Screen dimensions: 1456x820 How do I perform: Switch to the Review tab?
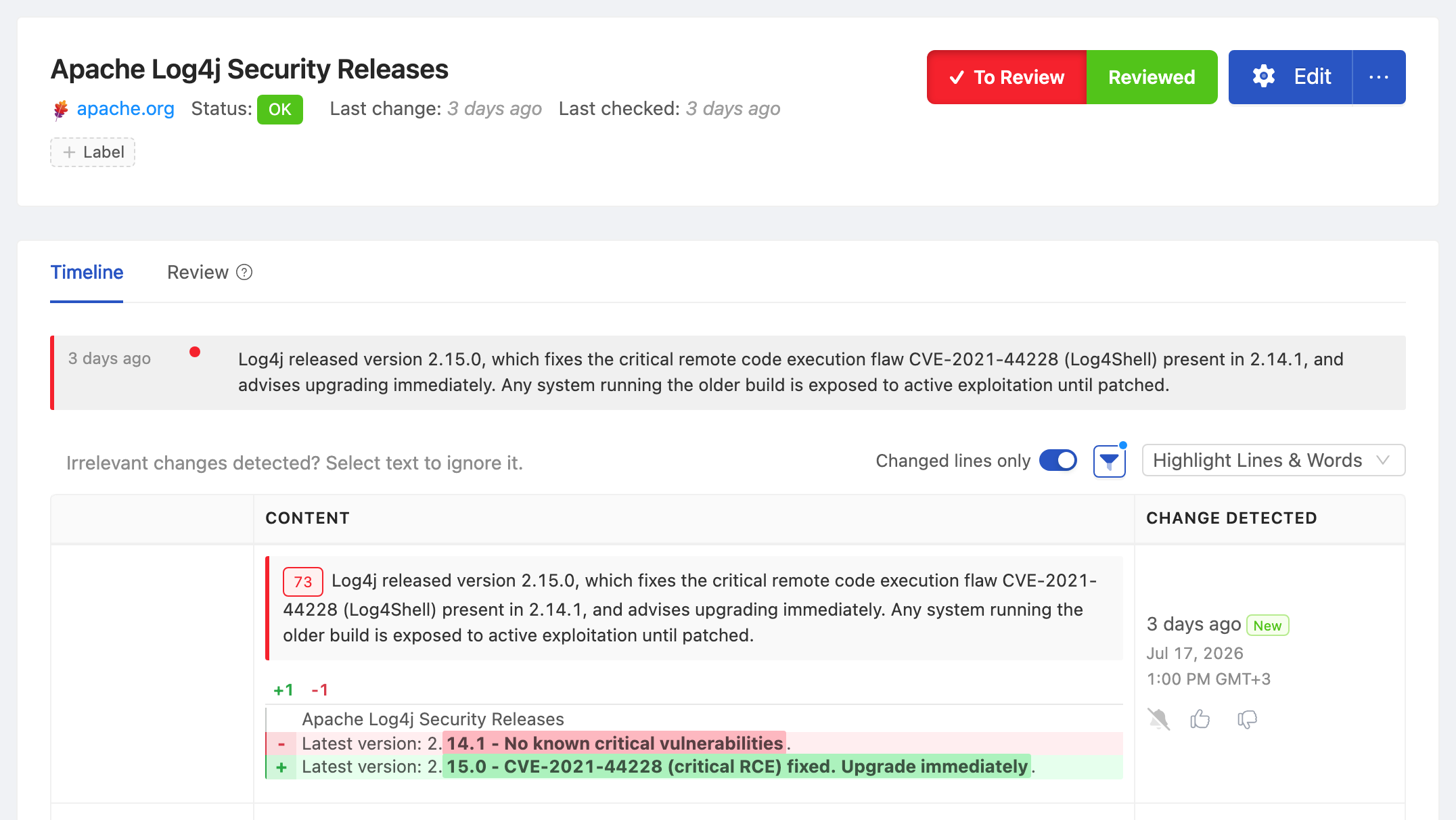coord(198,273)
